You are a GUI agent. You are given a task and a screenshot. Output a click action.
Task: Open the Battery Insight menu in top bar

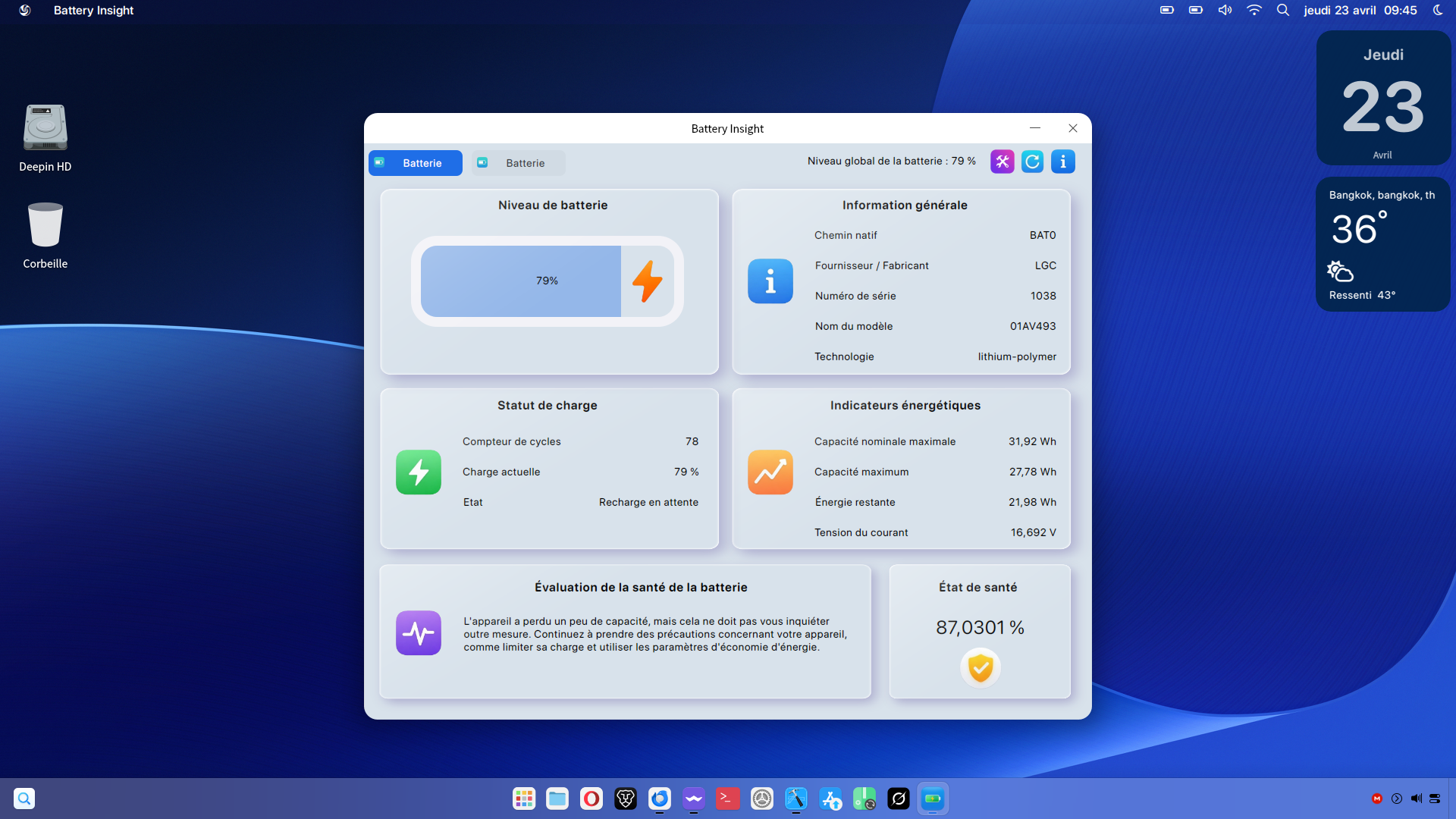[93, 11]
